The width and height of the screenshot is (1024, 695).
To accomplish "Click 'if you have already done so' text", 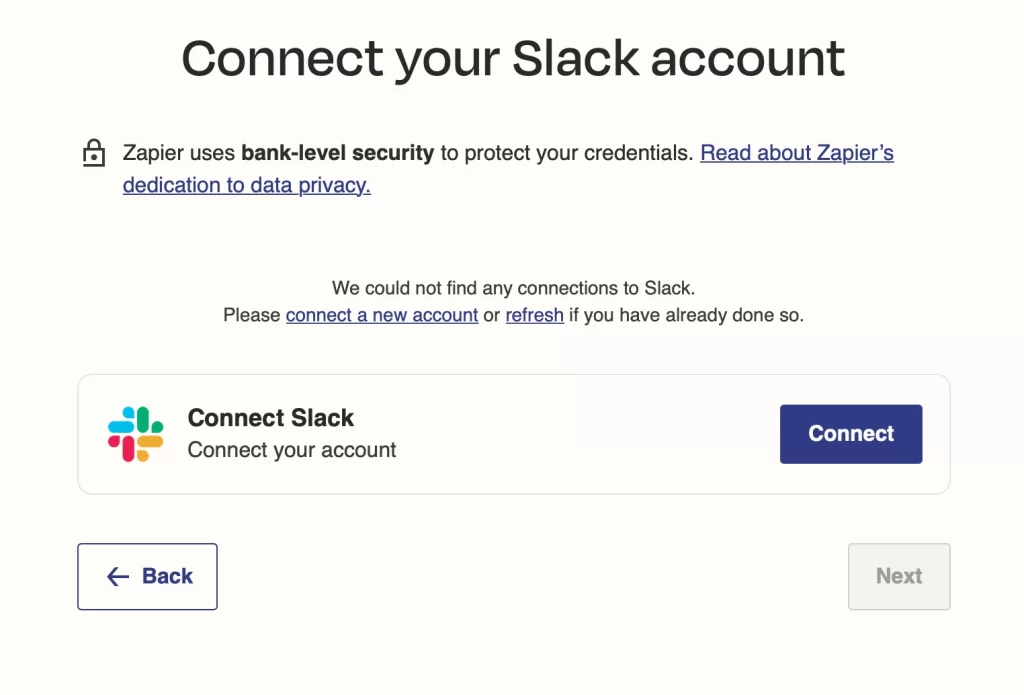I will coord(686,315).
